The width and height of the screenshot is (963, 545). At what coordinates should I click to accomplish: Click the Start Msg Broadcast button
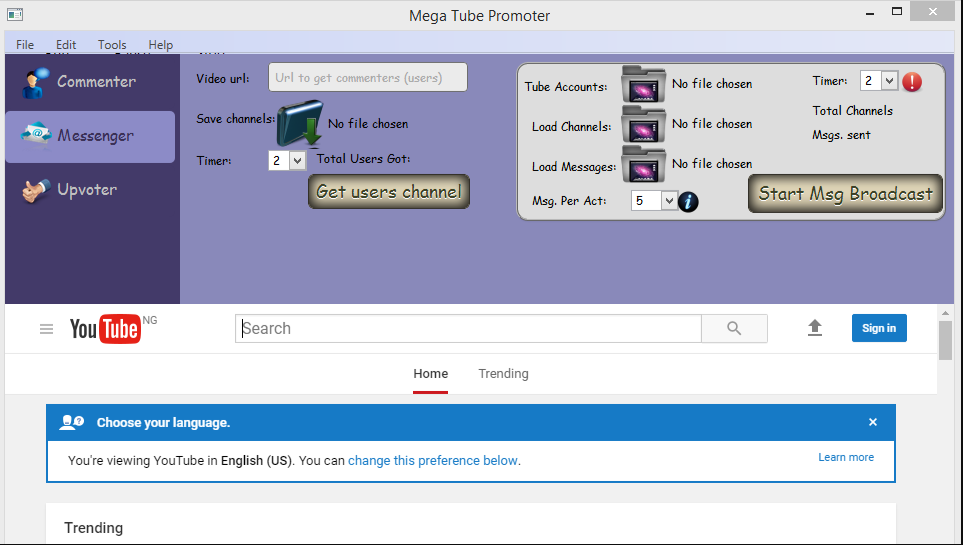[x=845, y=194]
